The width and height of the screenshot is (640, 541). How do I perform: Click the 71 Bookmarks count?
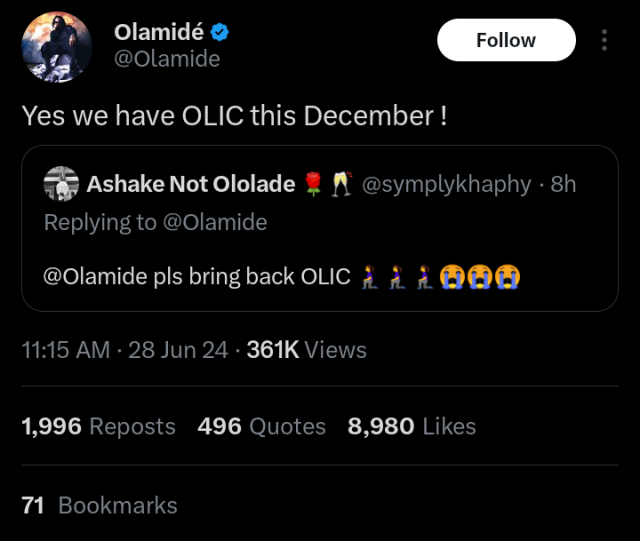click(x=99, y=505)
